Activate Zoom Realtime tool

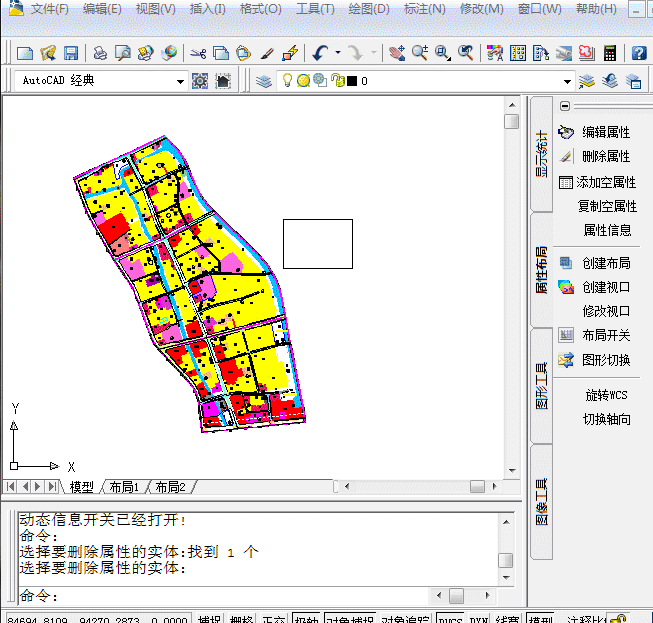[x=420, y=53]
